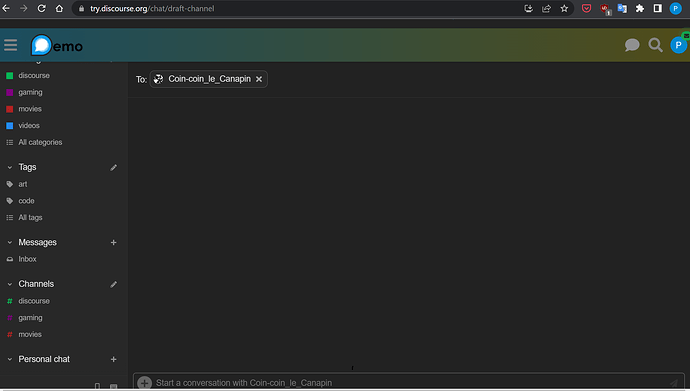Open the movies chat channel
This screenshot has width=690, height=391.
(30, 335)
